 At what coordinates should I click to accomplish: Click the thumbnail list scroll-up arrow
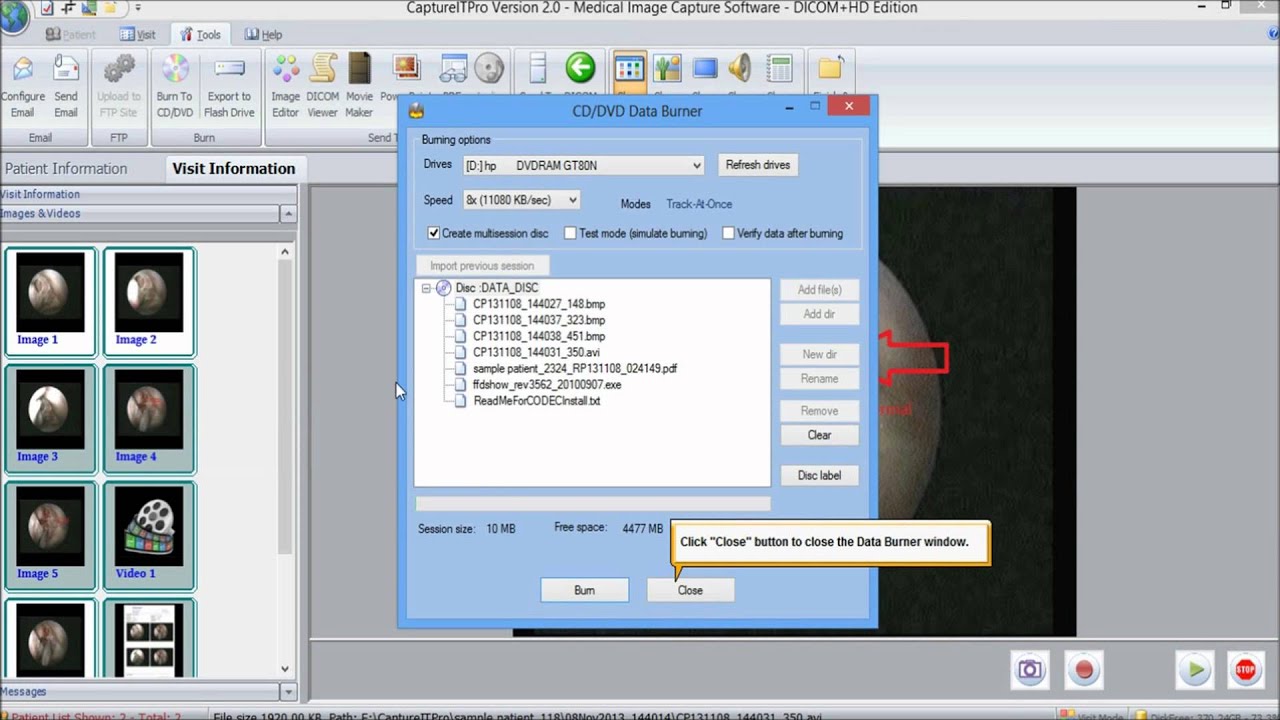(x=285, y=252)
